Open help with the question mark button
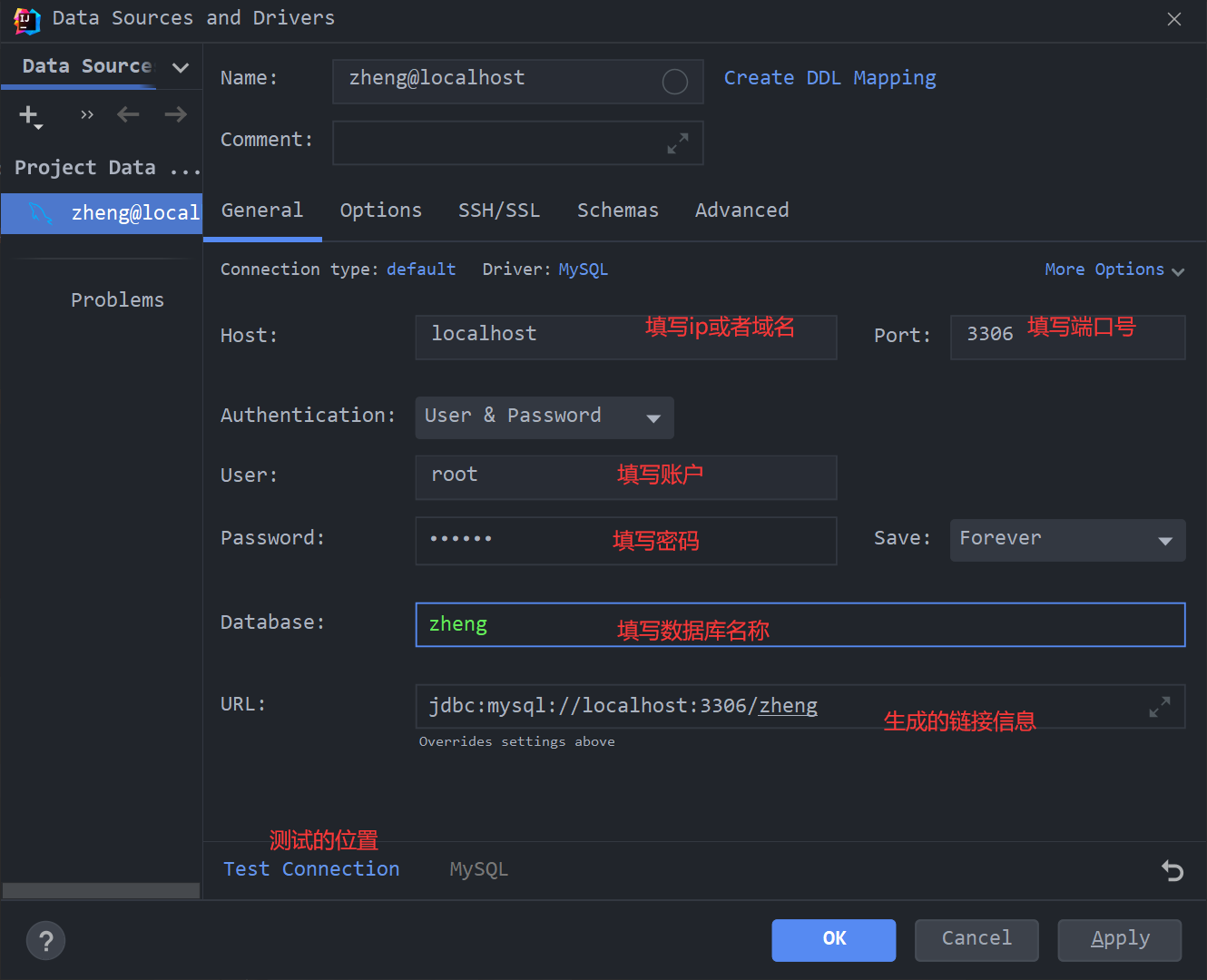The width and height of the screenshot is (1207, 980). pos(46,941)
